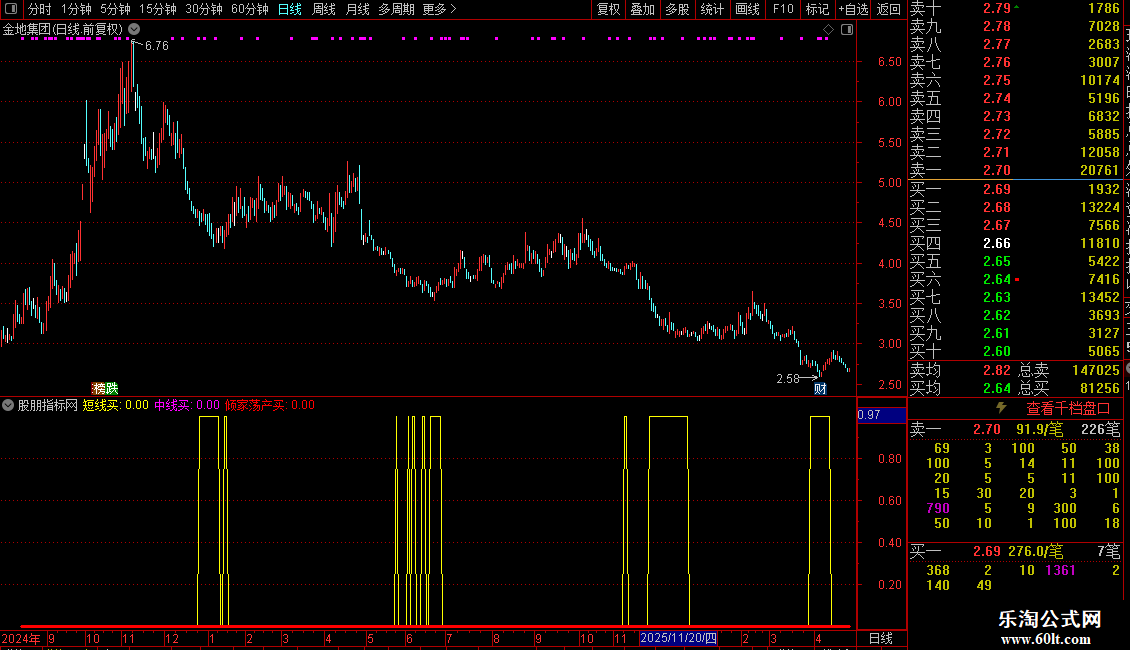Select the 日线 daily period tab
Viewport: 1130px width, 650px height.
pyautogui.click(x=290, y=9)
